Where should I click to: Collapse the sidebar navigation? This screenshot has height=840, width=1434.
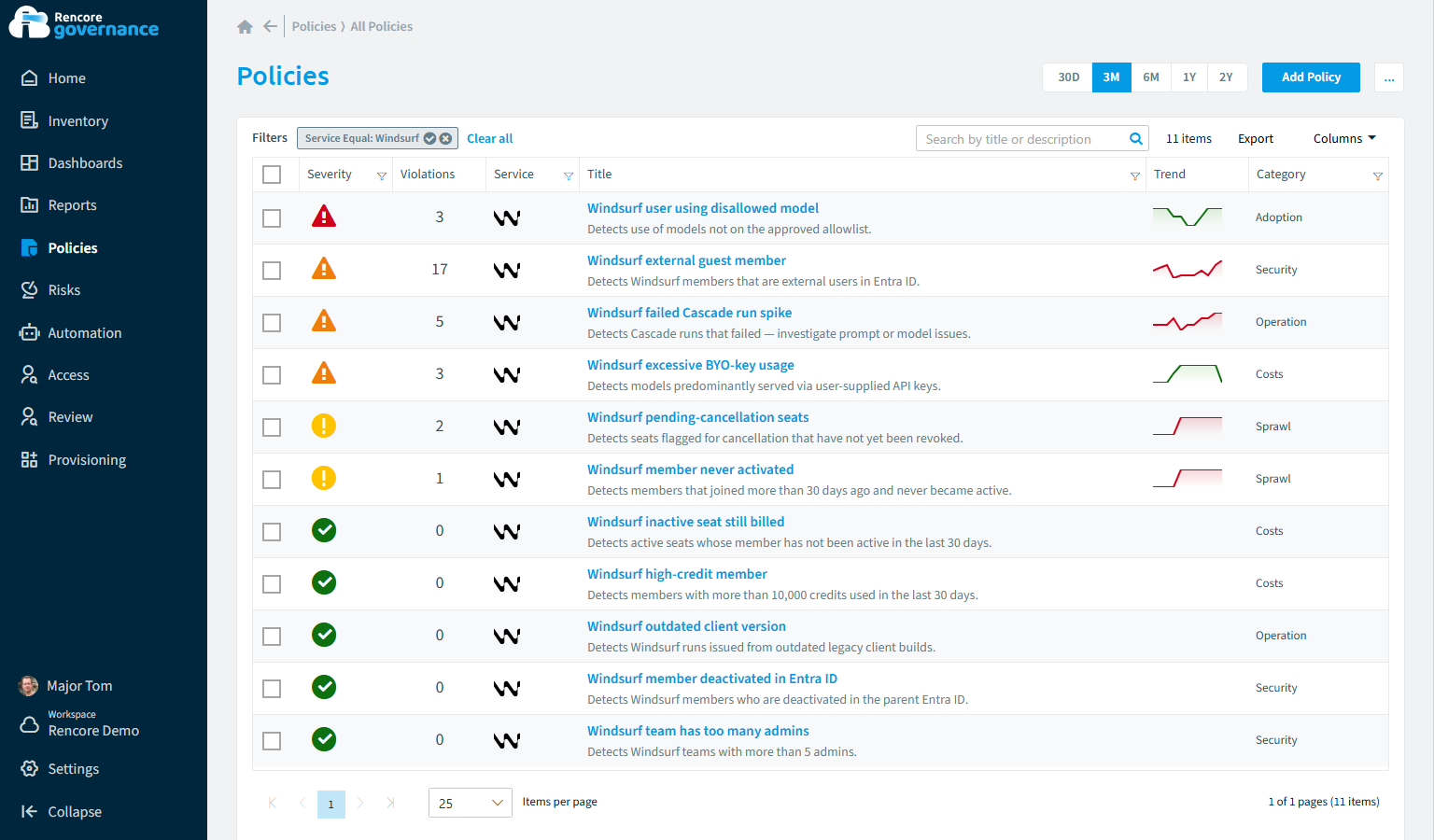pyautogui.click(x=62, y=812)
